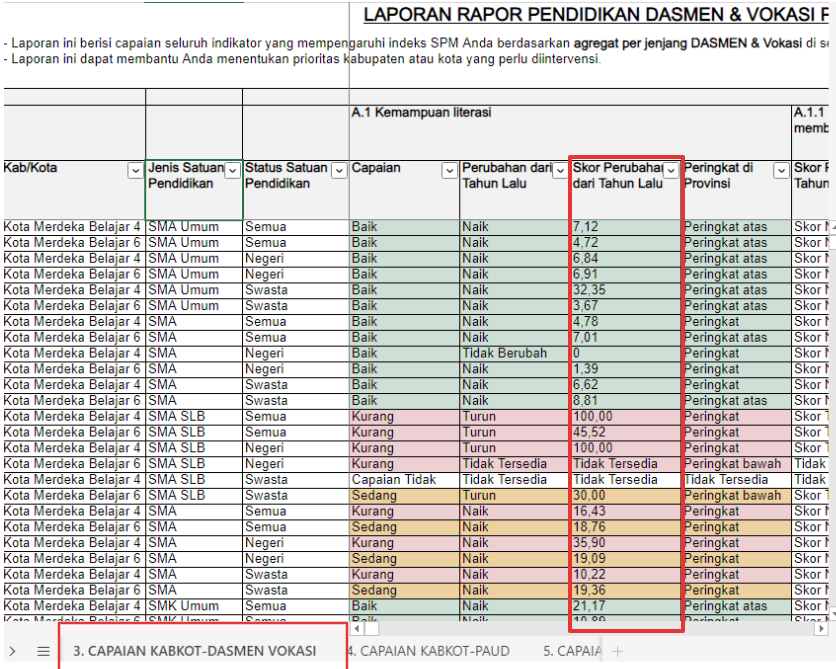Image resolution: width=836 pixels, height=669 pixels.
Task: Switch to 4. CAPAIAN KABKOT-PAUD tab
Action: [x=429, y=651]
